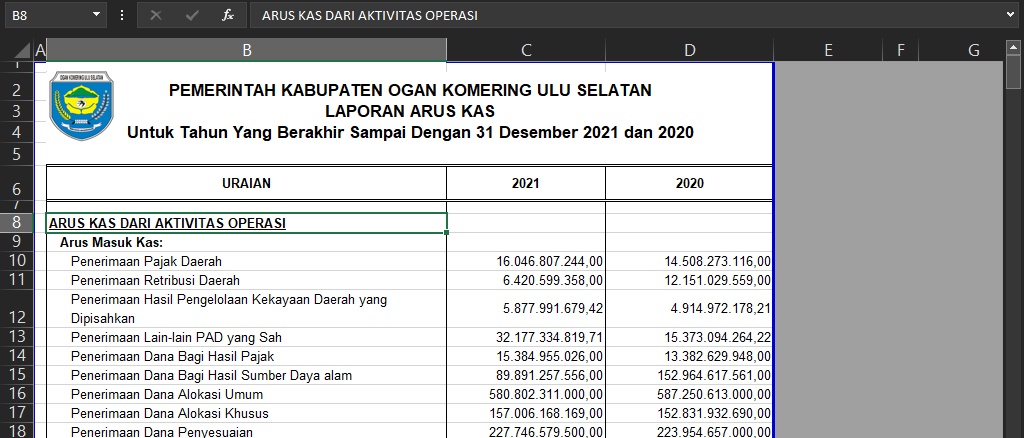Select the 2021 column heading cell
Viewport: 1024px width, 438px height.
pyautogui.click(x=525, y=183)
